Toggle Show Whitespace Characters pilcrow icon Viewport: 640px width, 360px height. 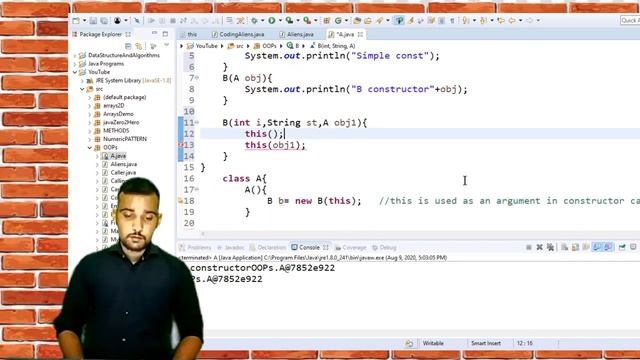pyautogui.click(x=452, y=20)
